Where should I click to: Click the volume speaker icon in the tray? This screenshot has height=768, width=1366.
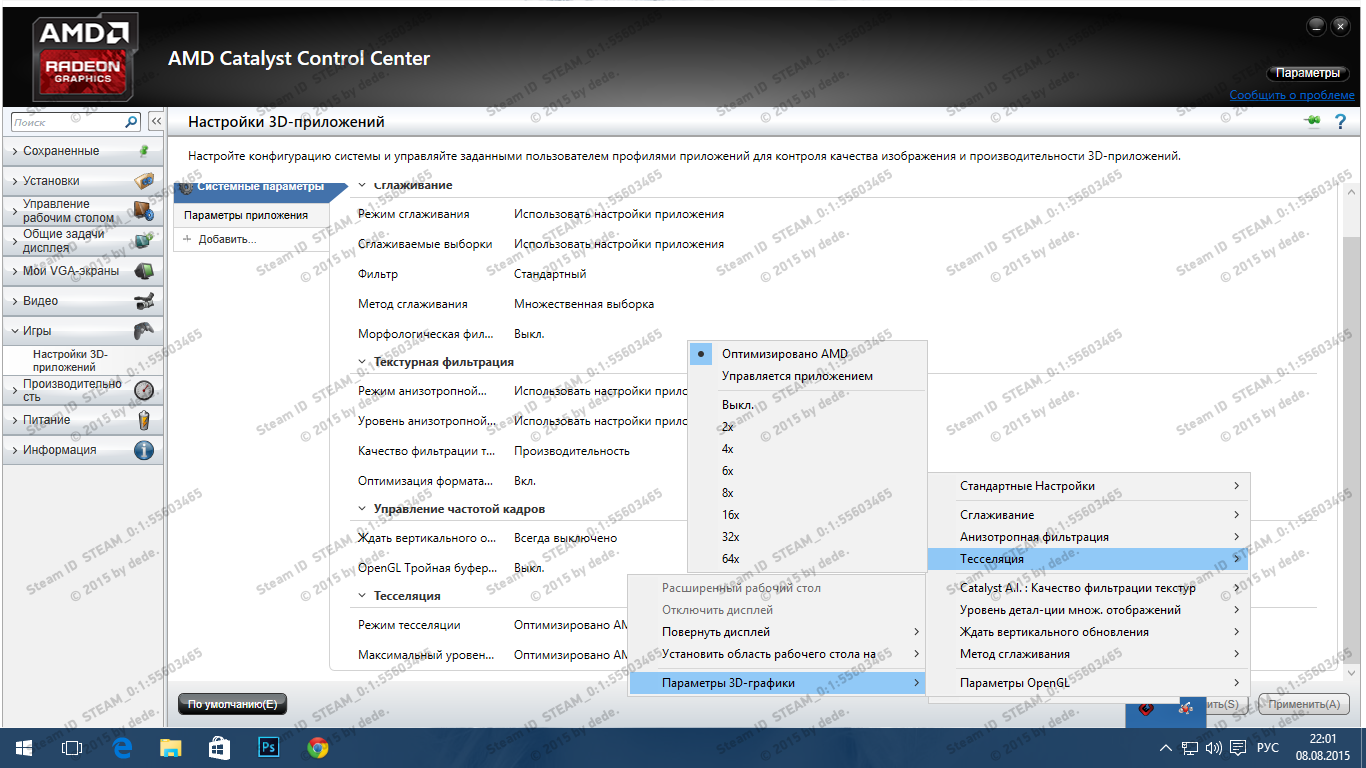[x=1214, y=748]
